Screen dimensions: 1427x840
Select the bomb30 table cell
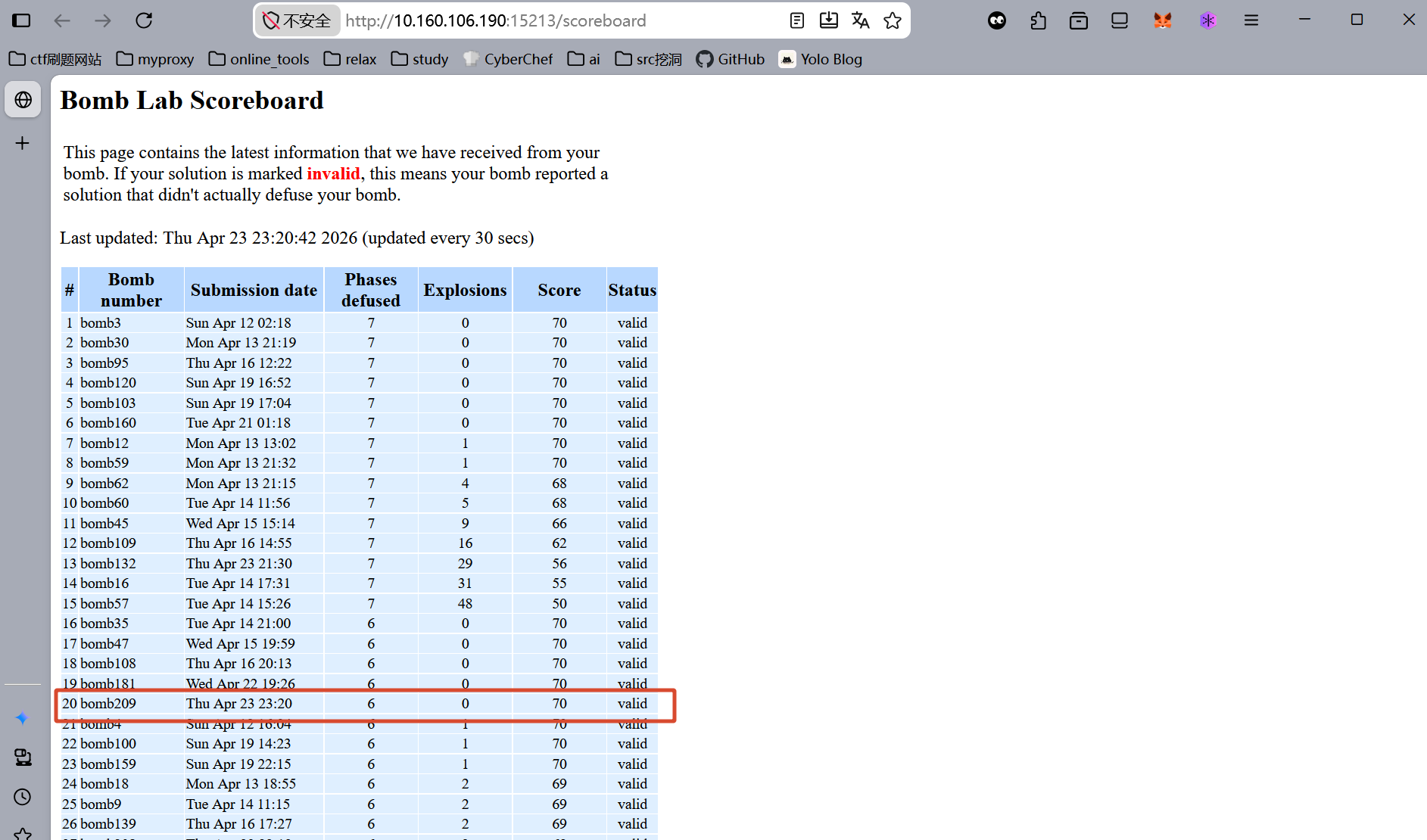pos(131,343)
